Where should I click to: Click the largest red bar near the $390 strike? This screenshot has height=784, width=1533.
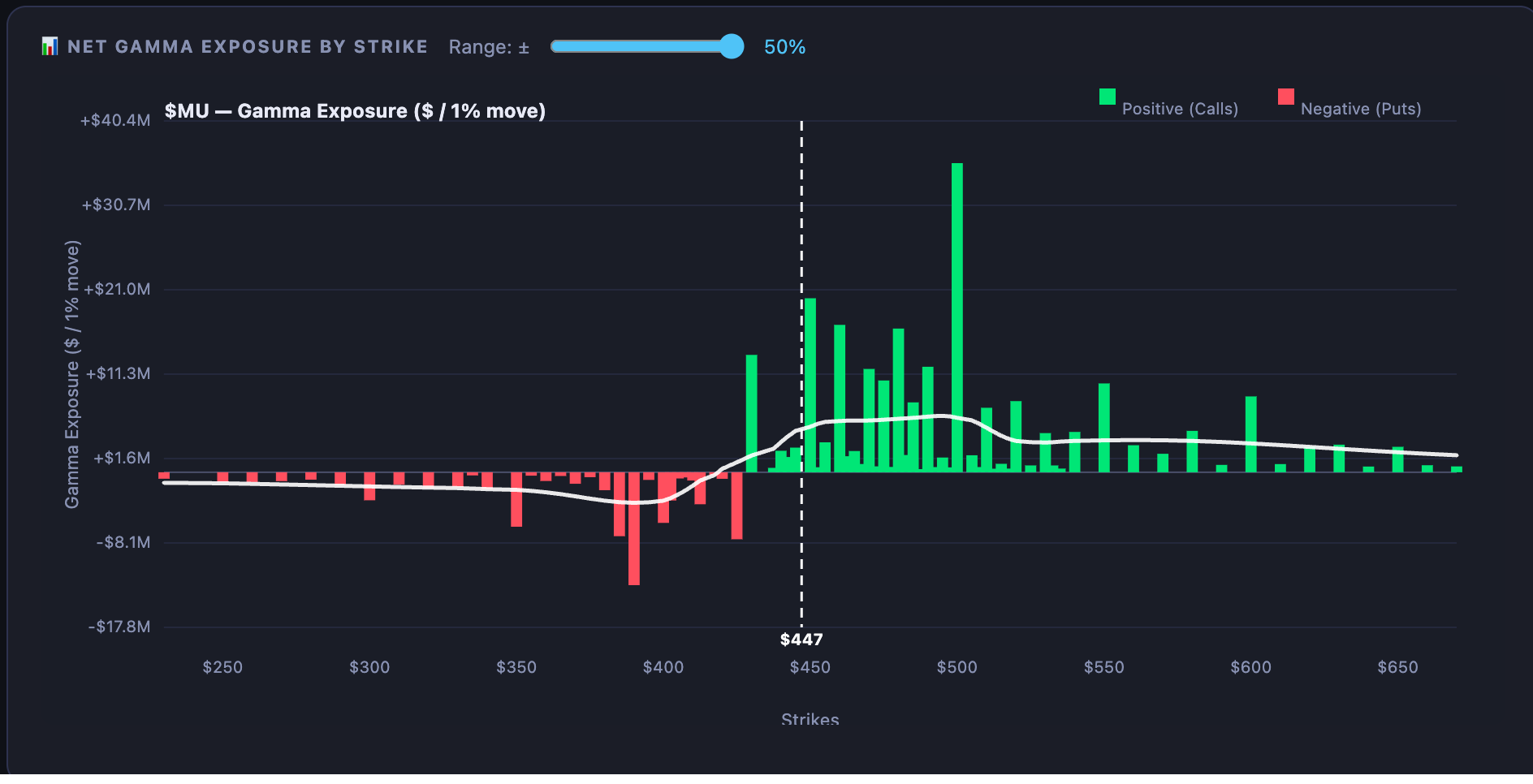634,528
